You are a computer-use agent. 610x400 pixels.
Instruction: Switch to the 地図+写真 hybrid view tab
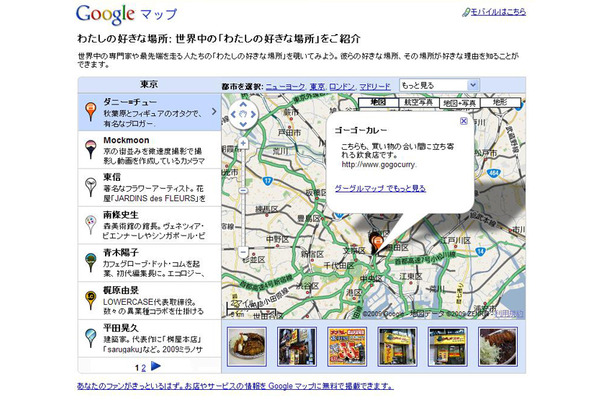[459, 103]
